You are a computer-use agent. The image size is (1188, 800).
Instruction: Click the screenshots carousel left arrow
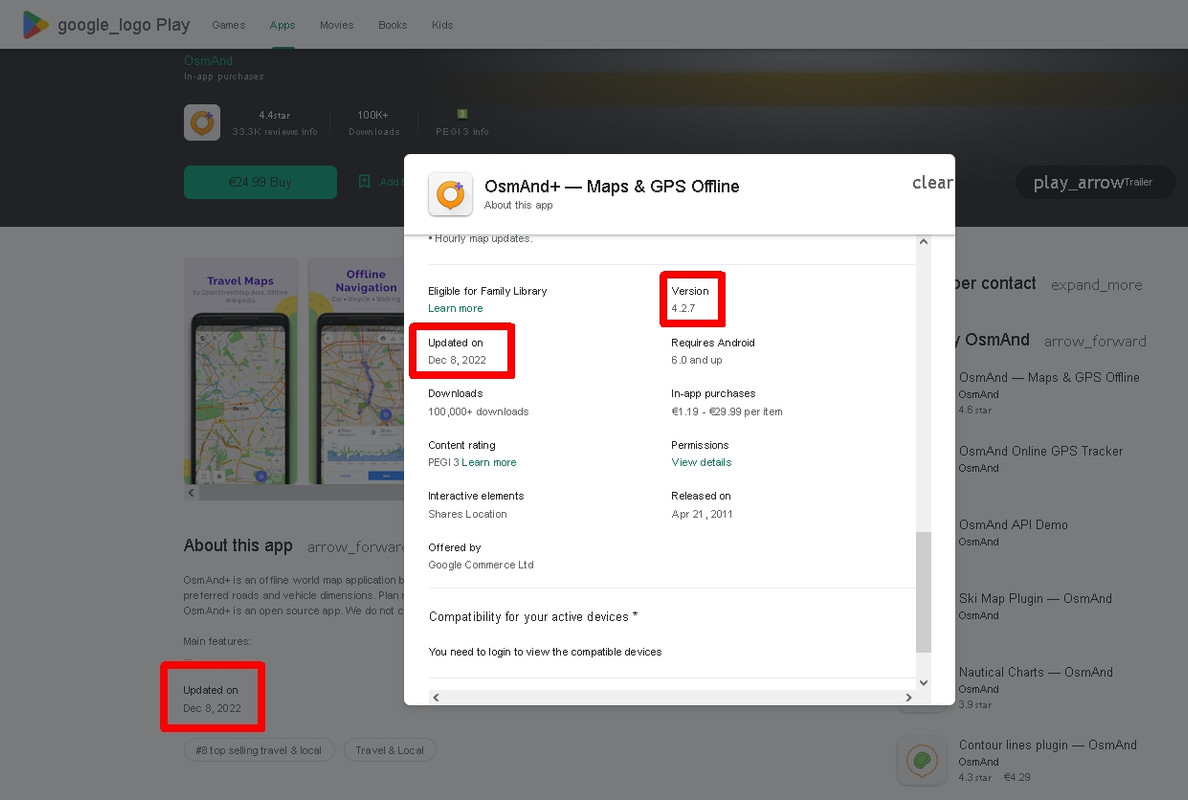coord(191,492)
